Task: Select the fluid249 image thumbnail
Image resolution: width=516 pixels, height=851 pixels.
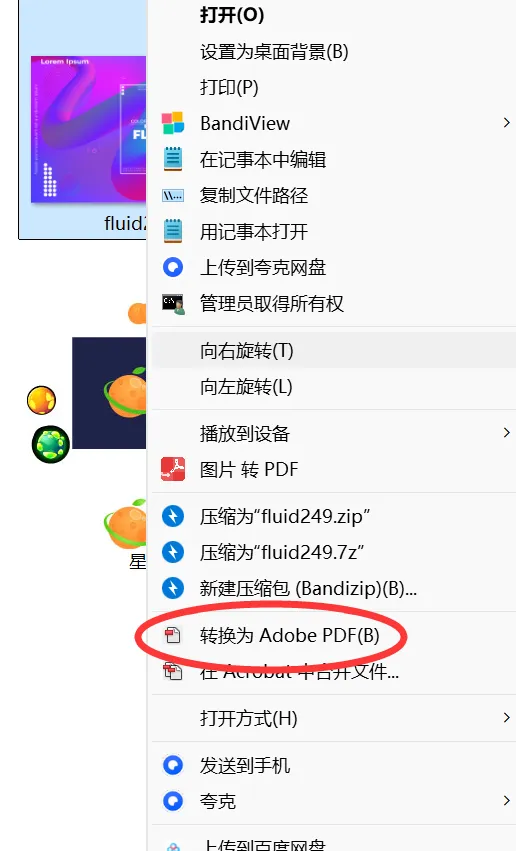Action: (88, 129)
